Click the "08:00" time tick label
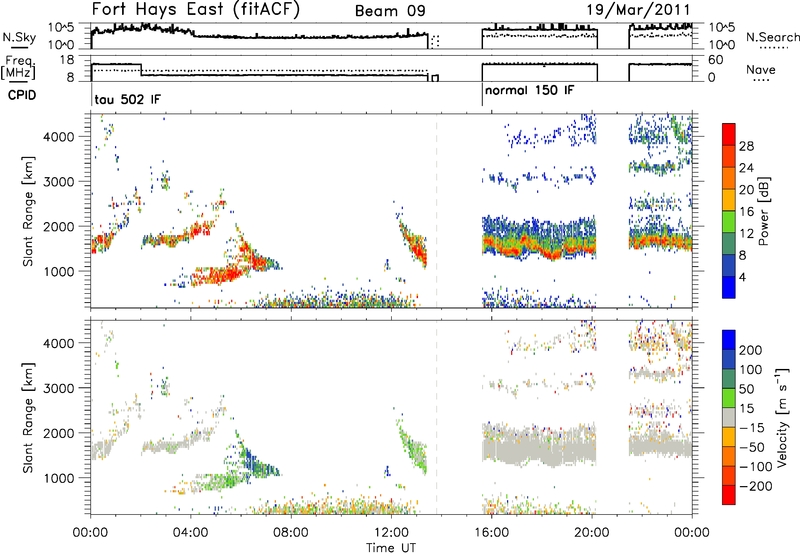The width and height of the screenshot is (800, 554). (291, 533)
